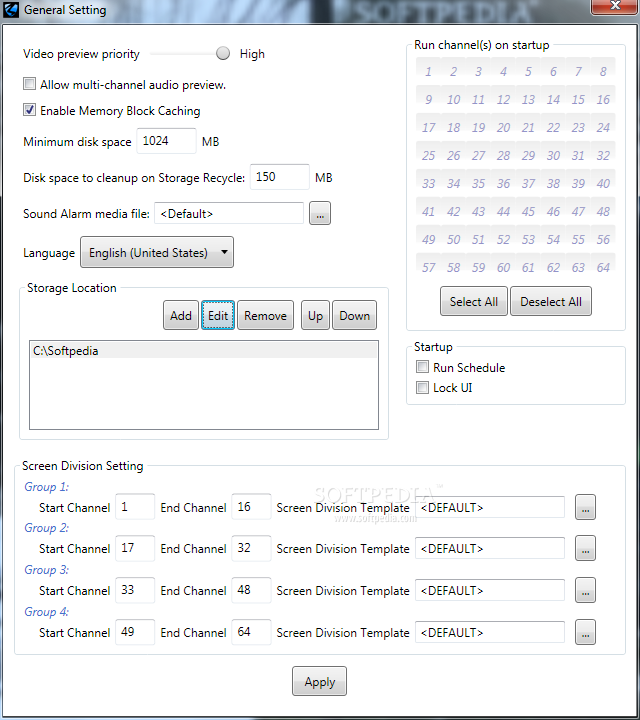Click the Video preview priority slider thumb

click(x=223, y=53)
